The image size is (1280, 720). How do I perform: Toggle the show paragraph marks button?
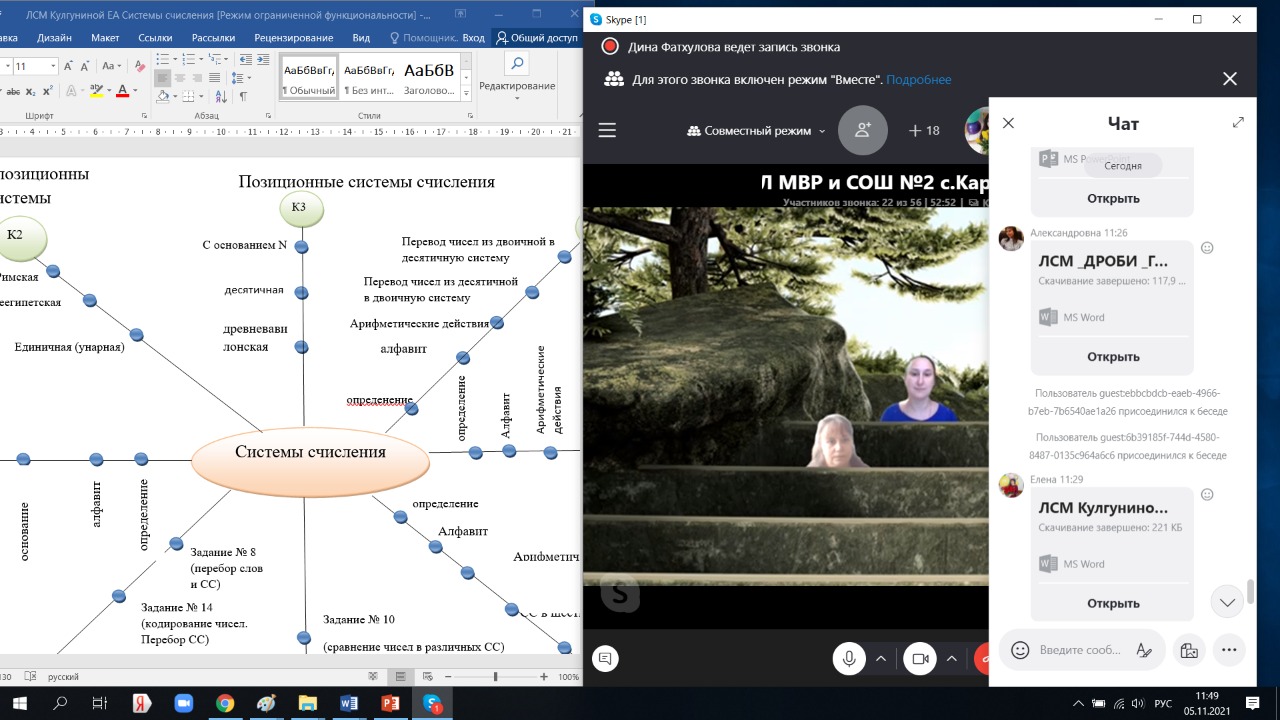[242, 96]
